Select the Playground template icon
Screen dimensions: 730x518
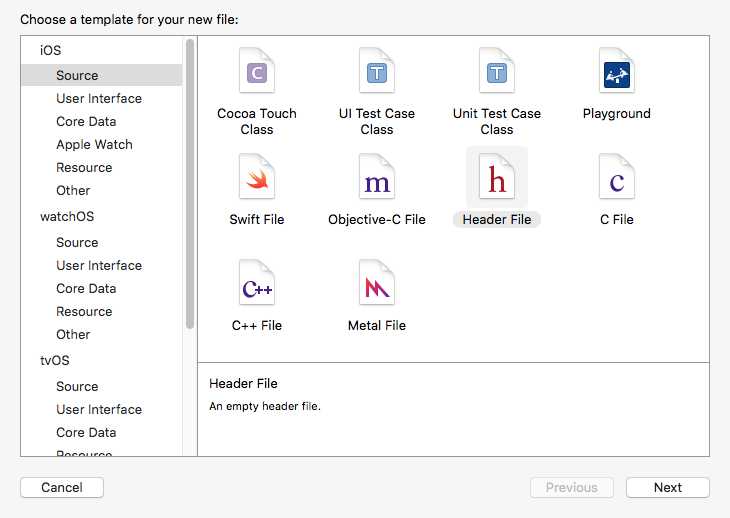point(617,71)
